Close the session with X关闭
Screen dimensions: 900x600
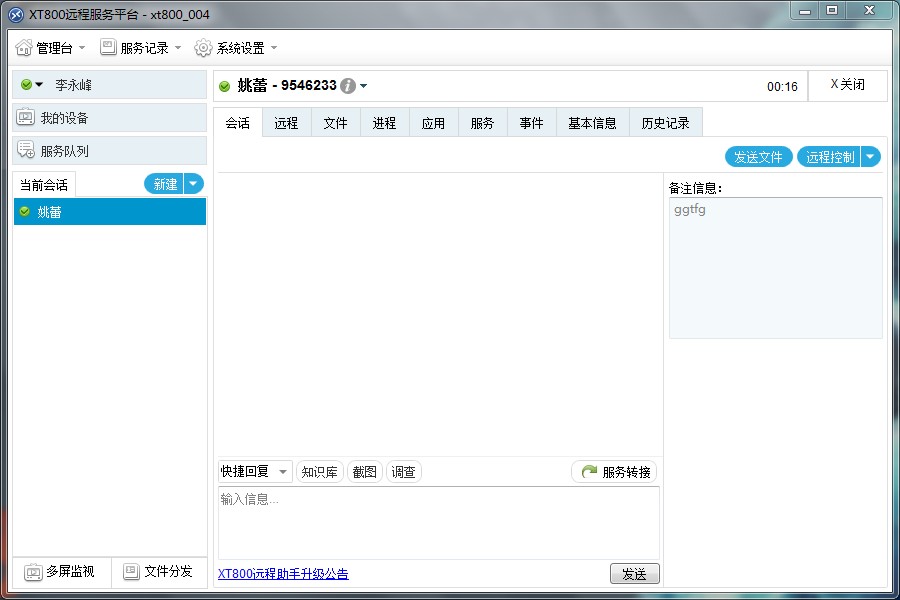pos(848,85)
